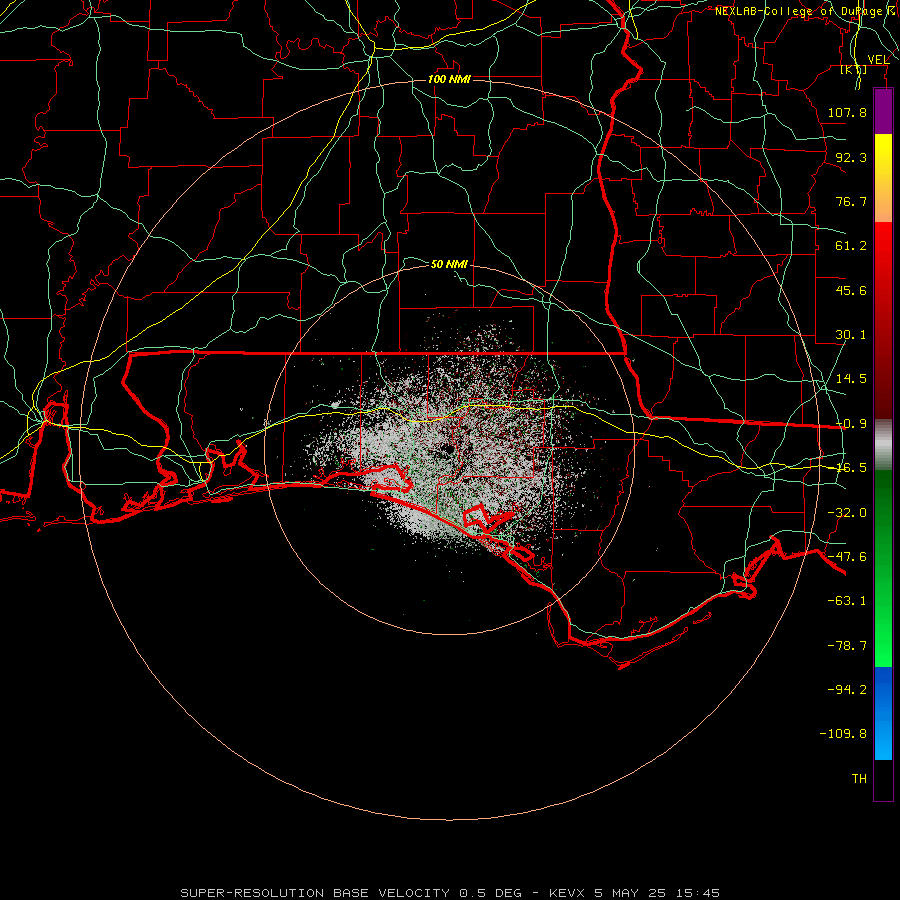Select the 30.1 legend value
Viewport: 900px width, 900px height.
point(851,335)
